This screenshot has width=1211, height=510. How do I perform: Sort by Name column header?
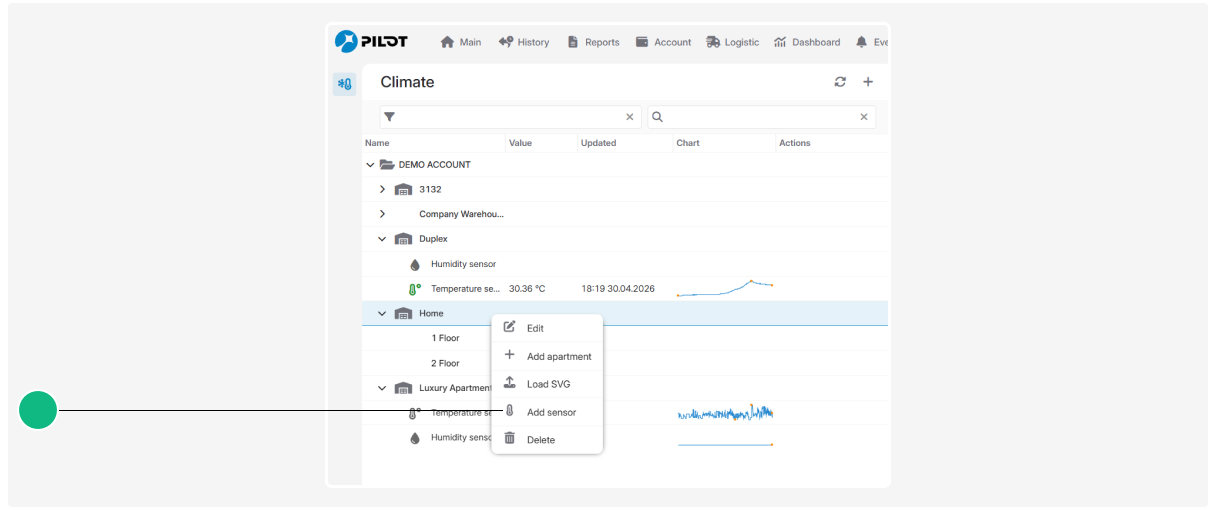(377, 143)
